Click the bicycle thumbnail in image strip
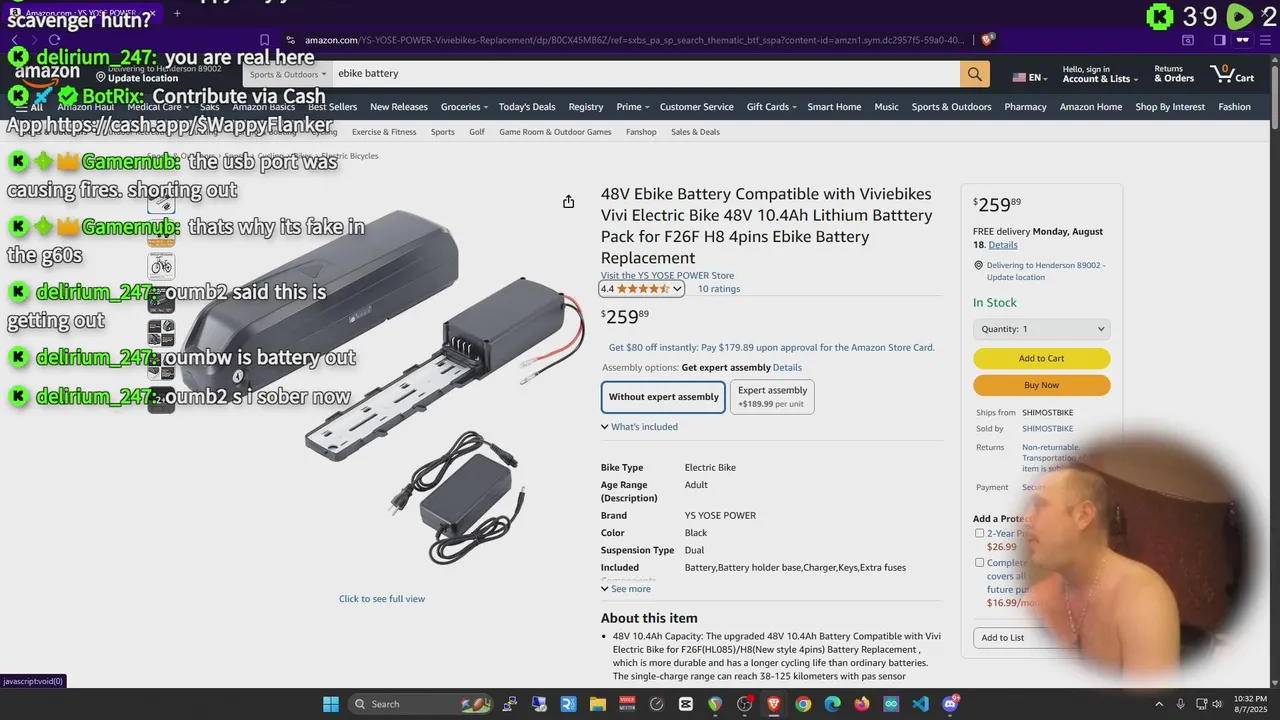The height and width of the screenshot is (720, 1280). [x=161, y=266]
